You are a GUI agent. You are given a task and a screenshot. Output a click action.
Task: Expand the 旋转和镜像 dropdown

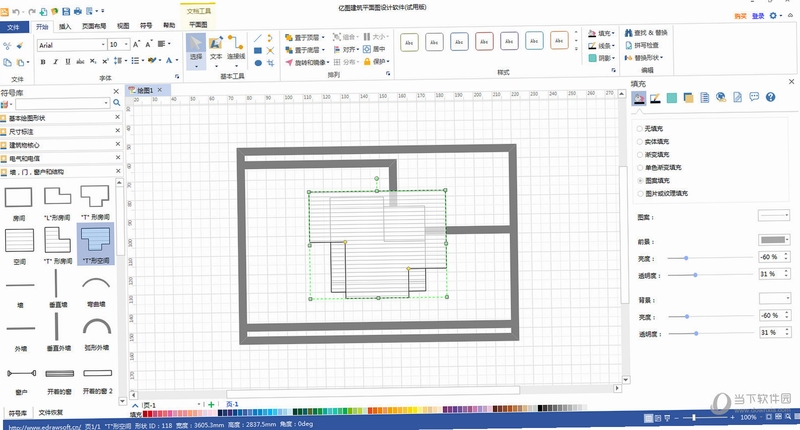click(x=328, y=62)
